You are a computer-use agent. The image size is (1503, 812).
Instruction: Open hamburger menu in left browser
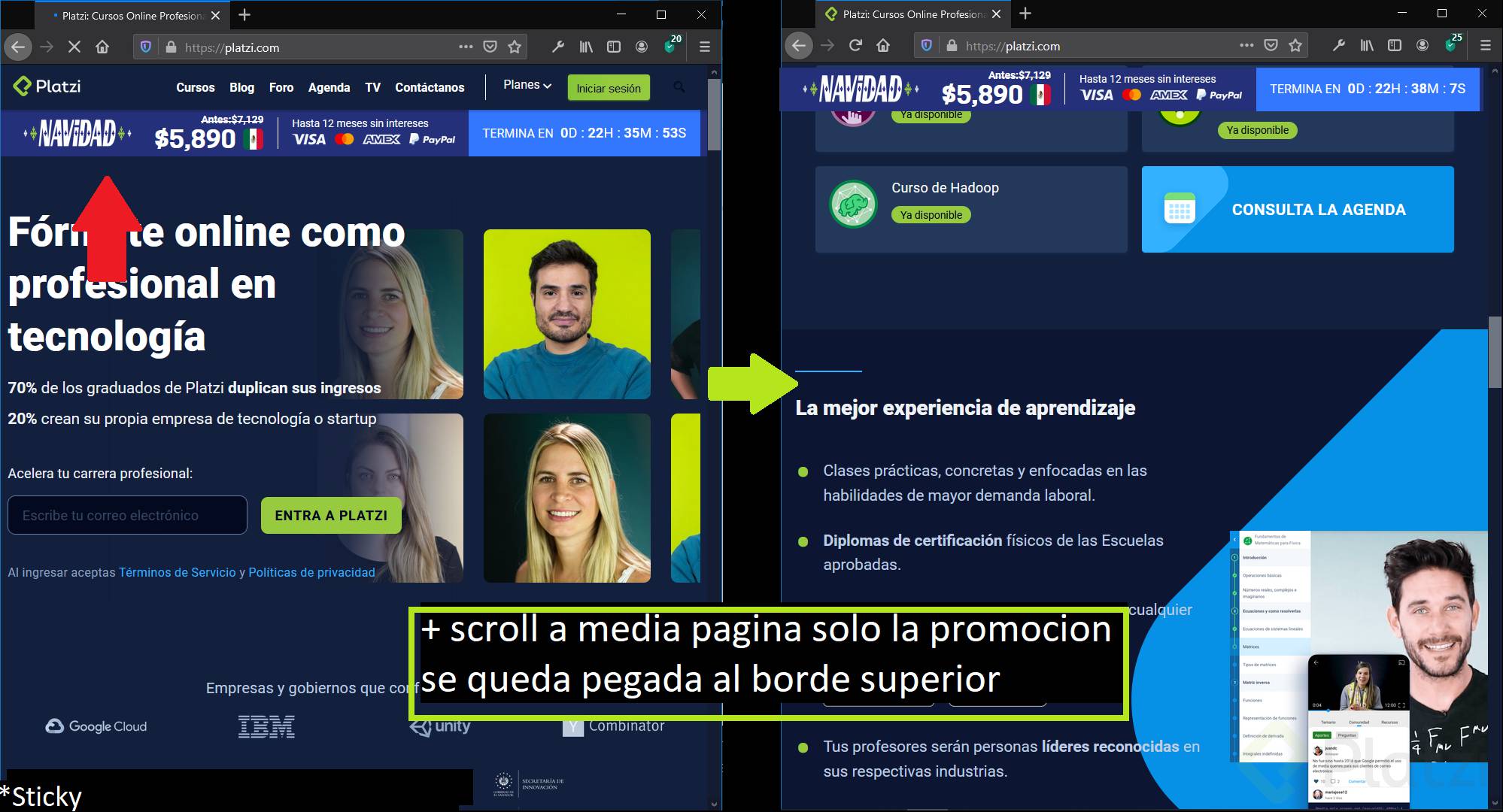pos(705,47)
